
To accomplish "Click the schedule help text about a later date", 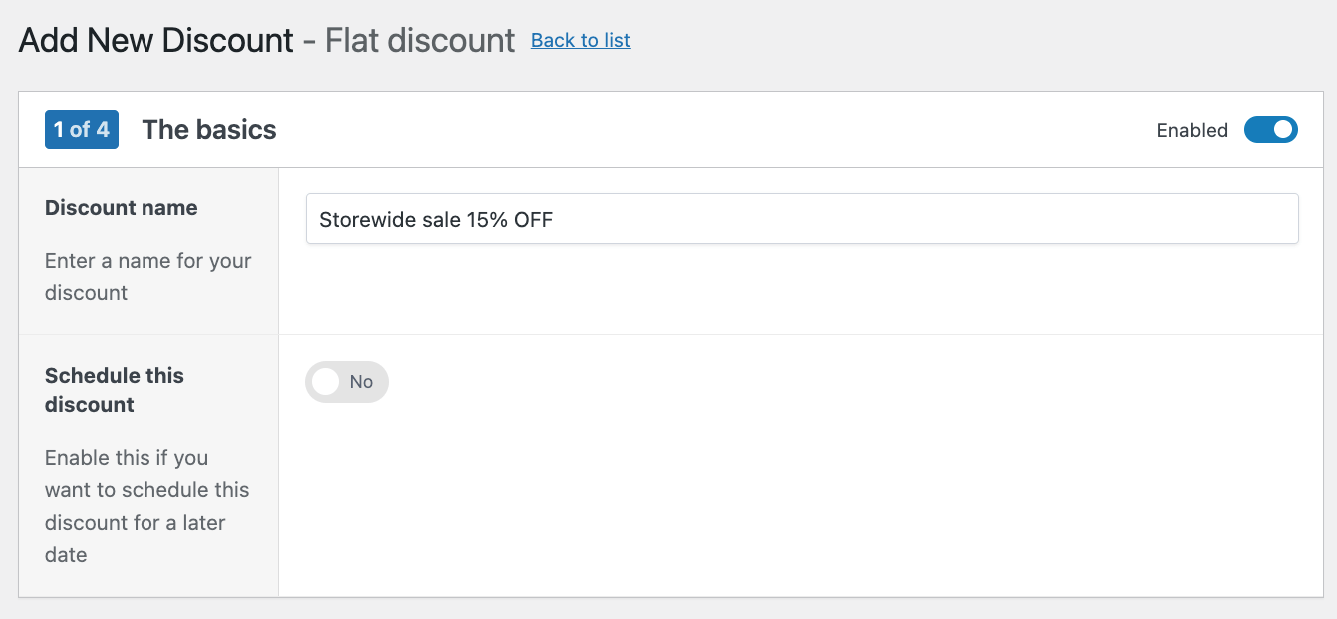I will [x=147, y=506].
